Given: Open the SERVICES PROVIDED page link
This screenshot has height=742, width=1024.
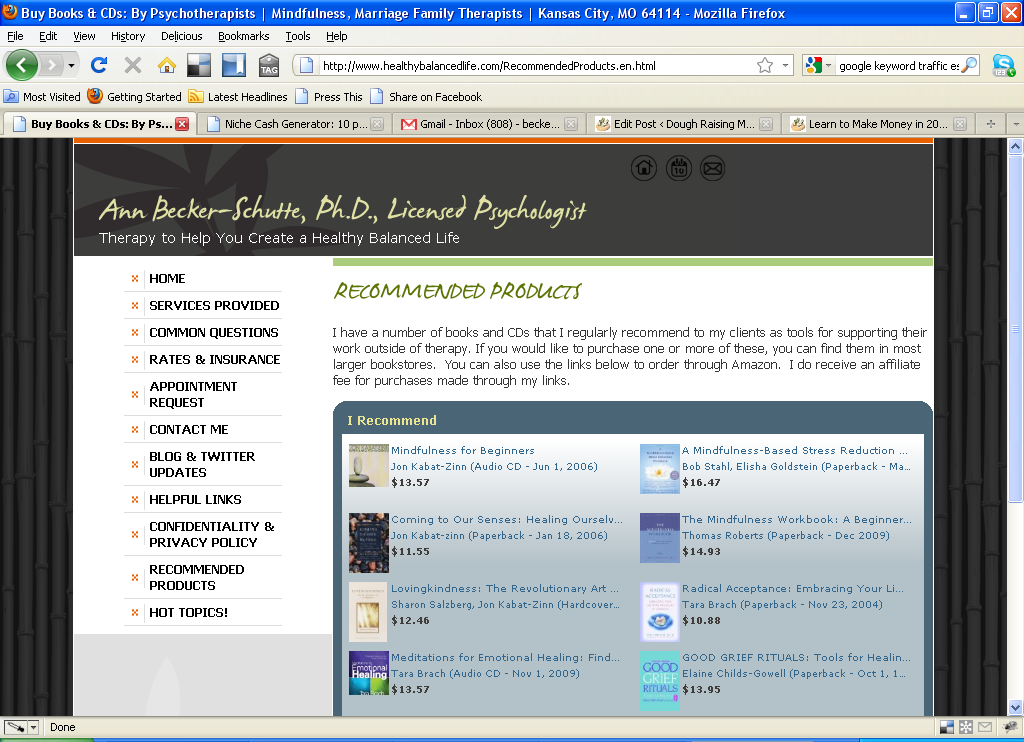Looking at the screenshot, I should [214, 306].
